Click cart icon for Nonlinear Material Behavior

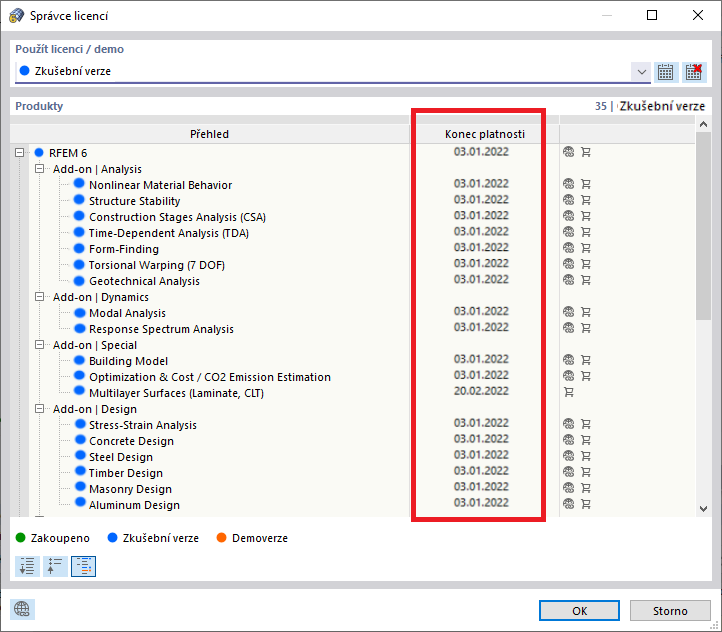(586, 184)
